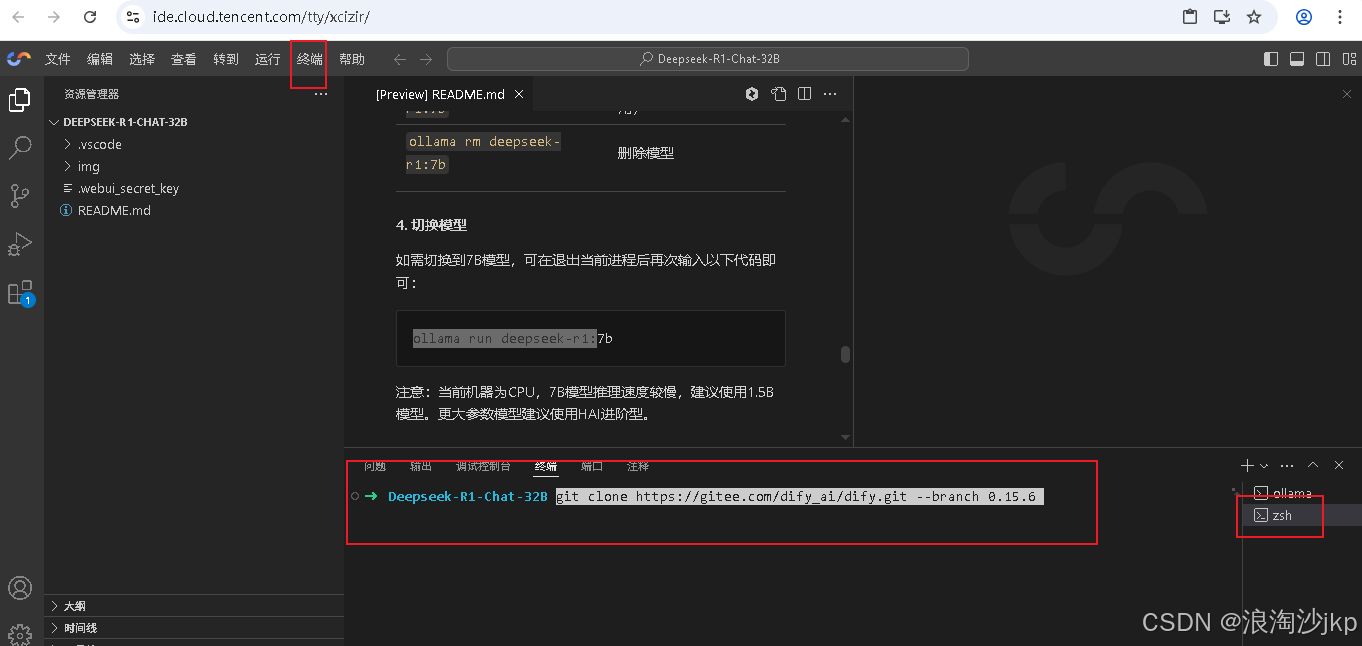Viewport: 1362px width, 646px height.
Task: Reload the page in browser
Action: point(90,17)
